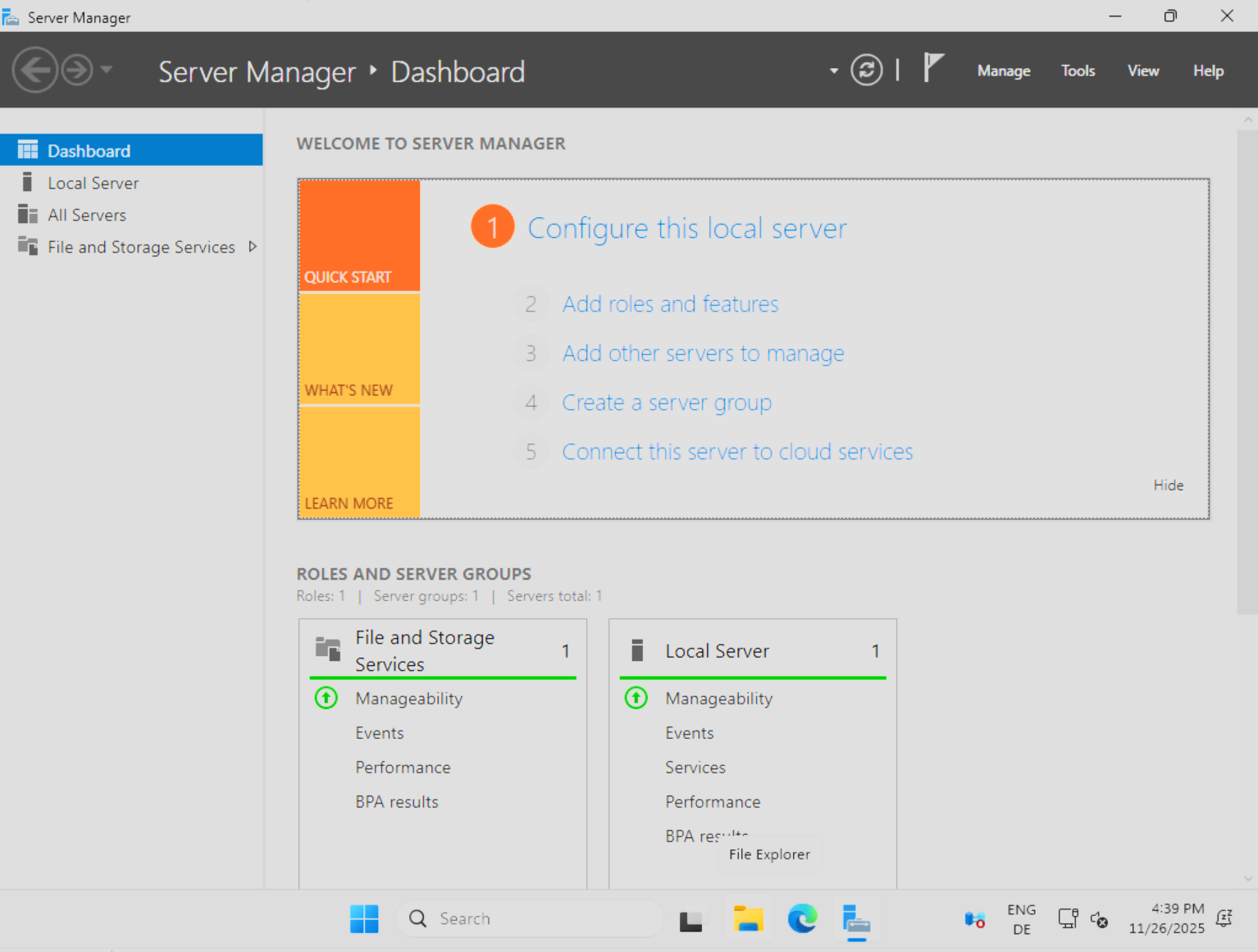Open the Notifications flag icon
The image size is (1258, 952).
(933, 68)
